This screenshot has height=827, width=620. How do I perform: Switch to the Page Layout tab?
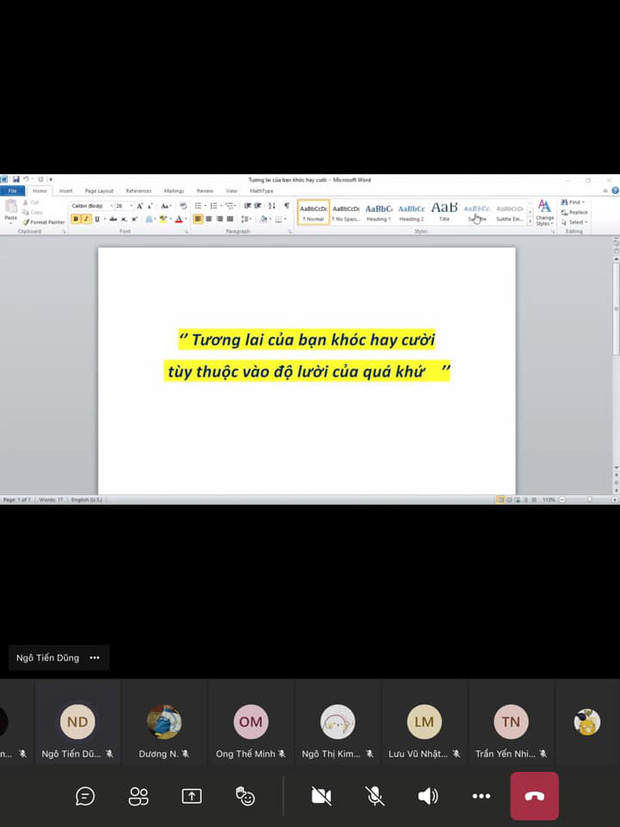pyautogui.click(x=98, y=190)
